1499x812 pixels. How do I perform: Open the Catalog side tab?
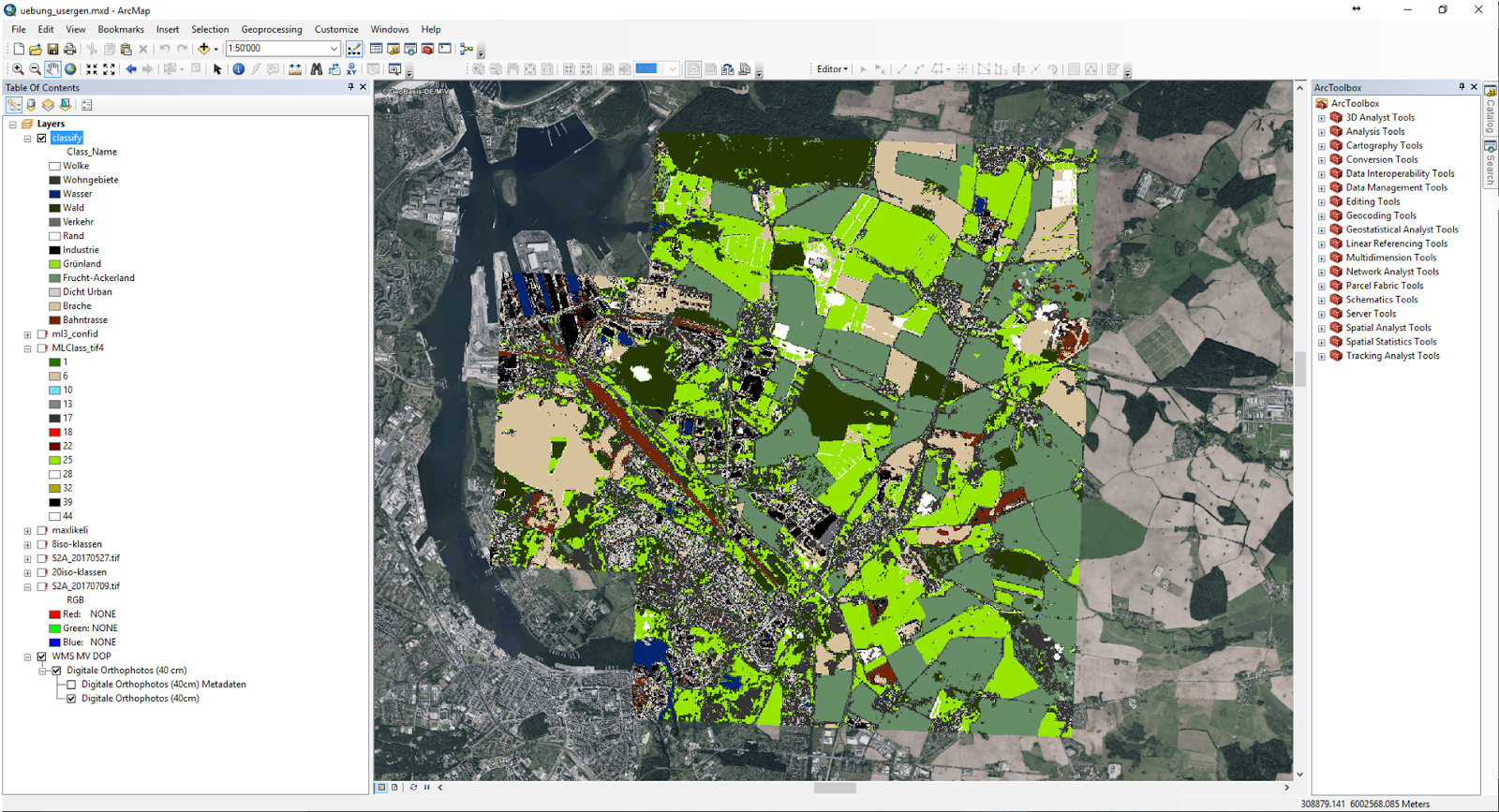(1490, 111)
